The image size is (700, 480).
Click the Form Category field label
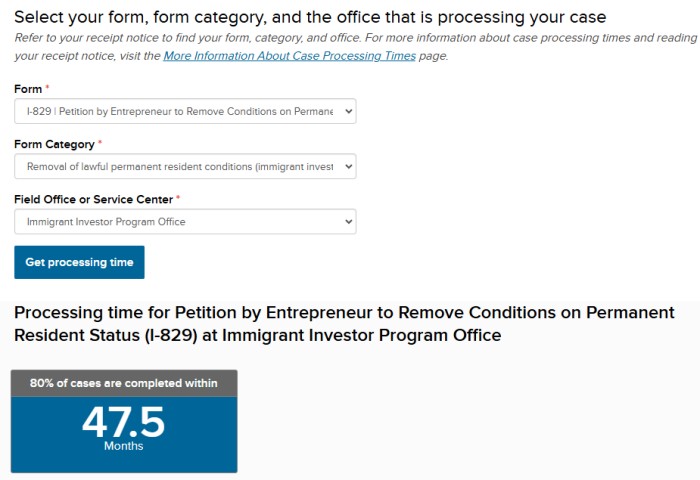pos(54,144)
